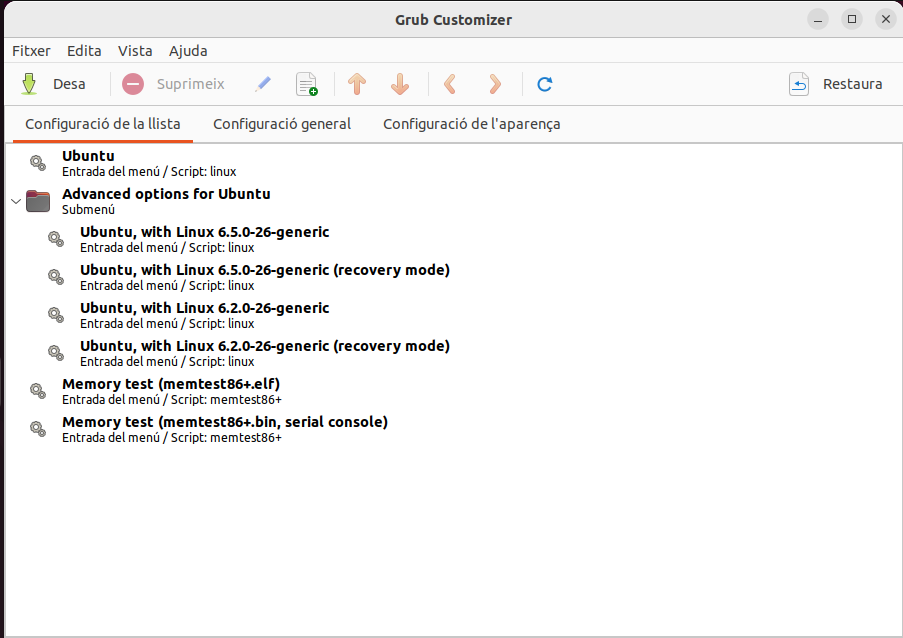Select Memory test (memtest86+.elf) entry
The image size is (903, 638).
tap(454, 391)
